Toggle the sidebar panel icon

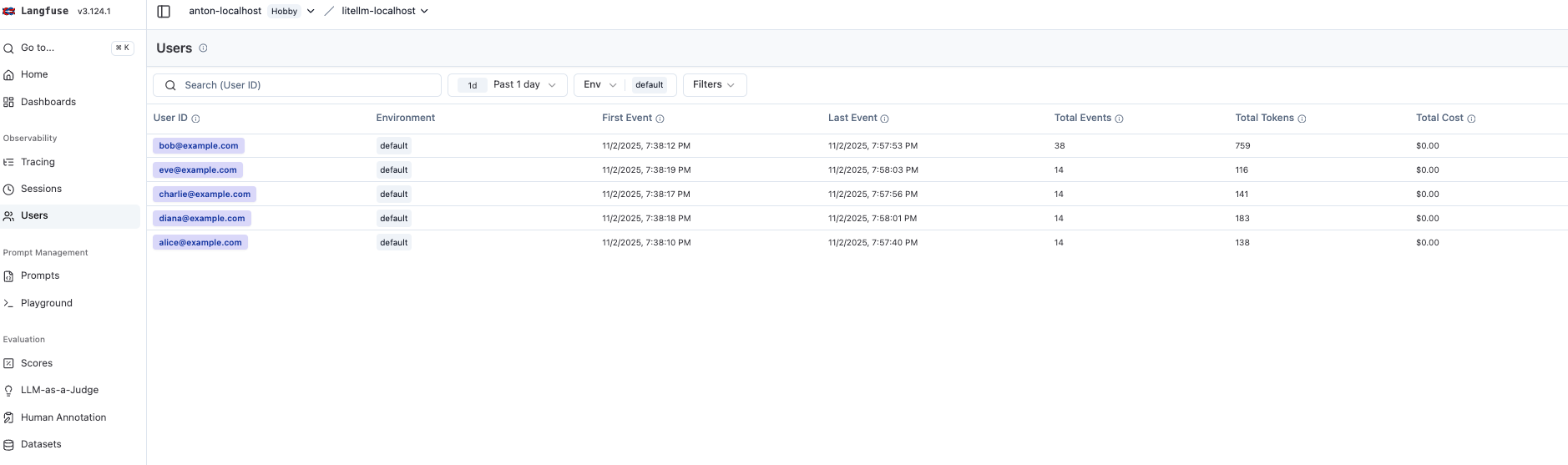164,11
